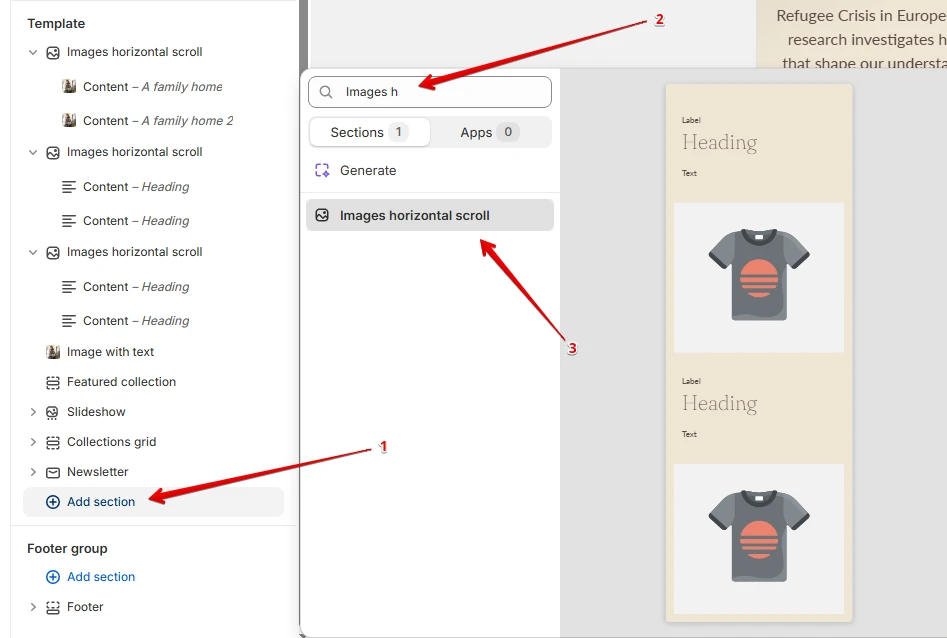The height and width of the screenshot is (638, 947).
Task: Click the Collections grid section icon
Action: click(x=53, y=442)
